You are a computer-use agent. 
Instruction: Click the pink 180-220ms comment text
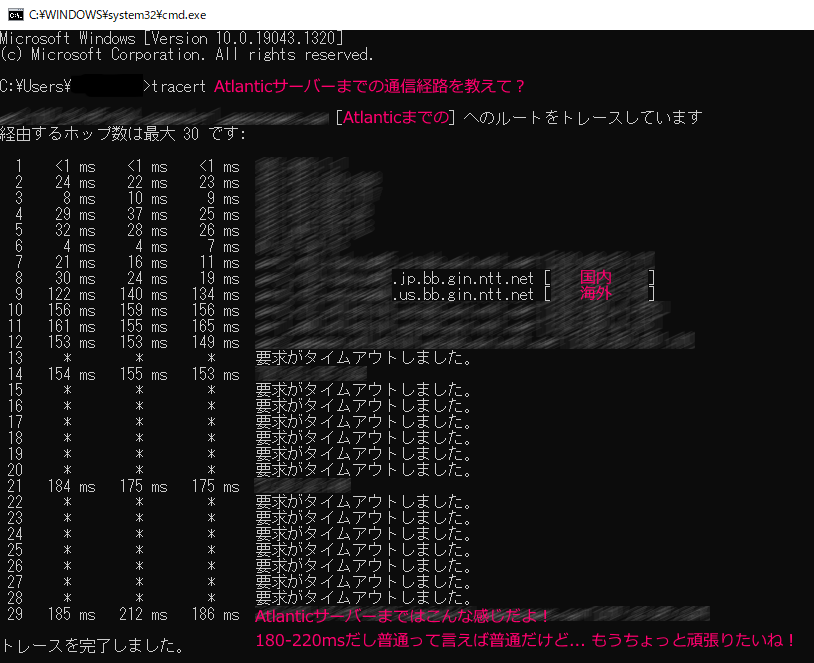point(527,640)
